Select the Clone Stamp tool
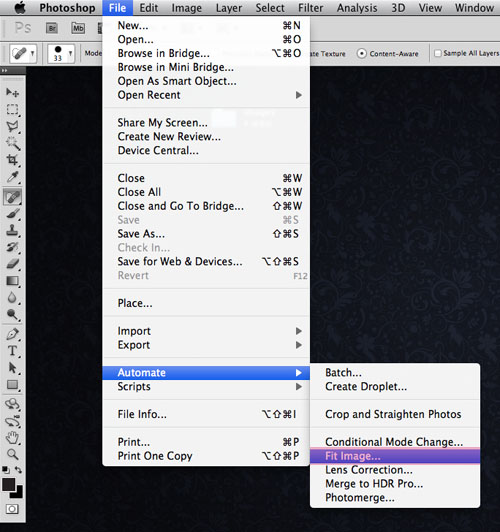The image size is (500, 532). (x=13, y=230)
